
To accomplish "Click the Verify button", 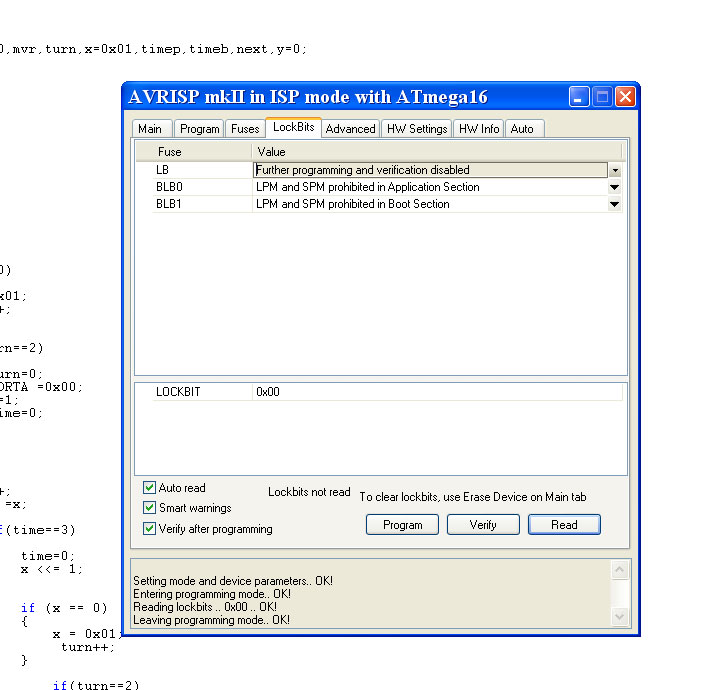I will click(x=483, y=525).
